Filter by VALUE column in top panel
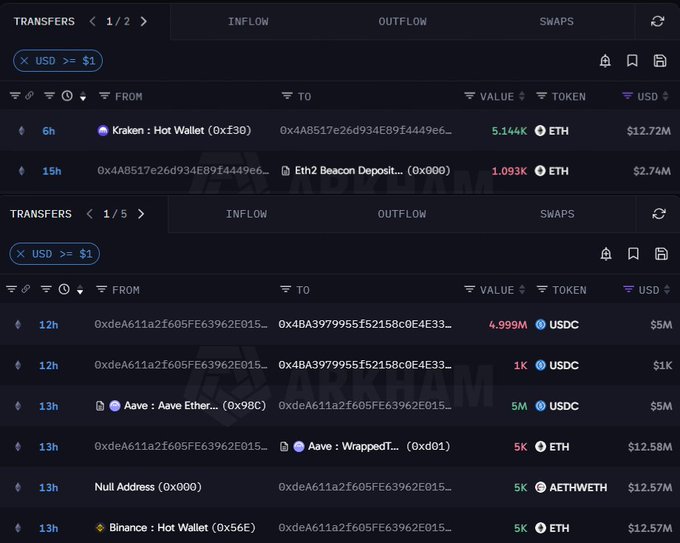This screenshot has height=543, width=680. pos(470,96)
